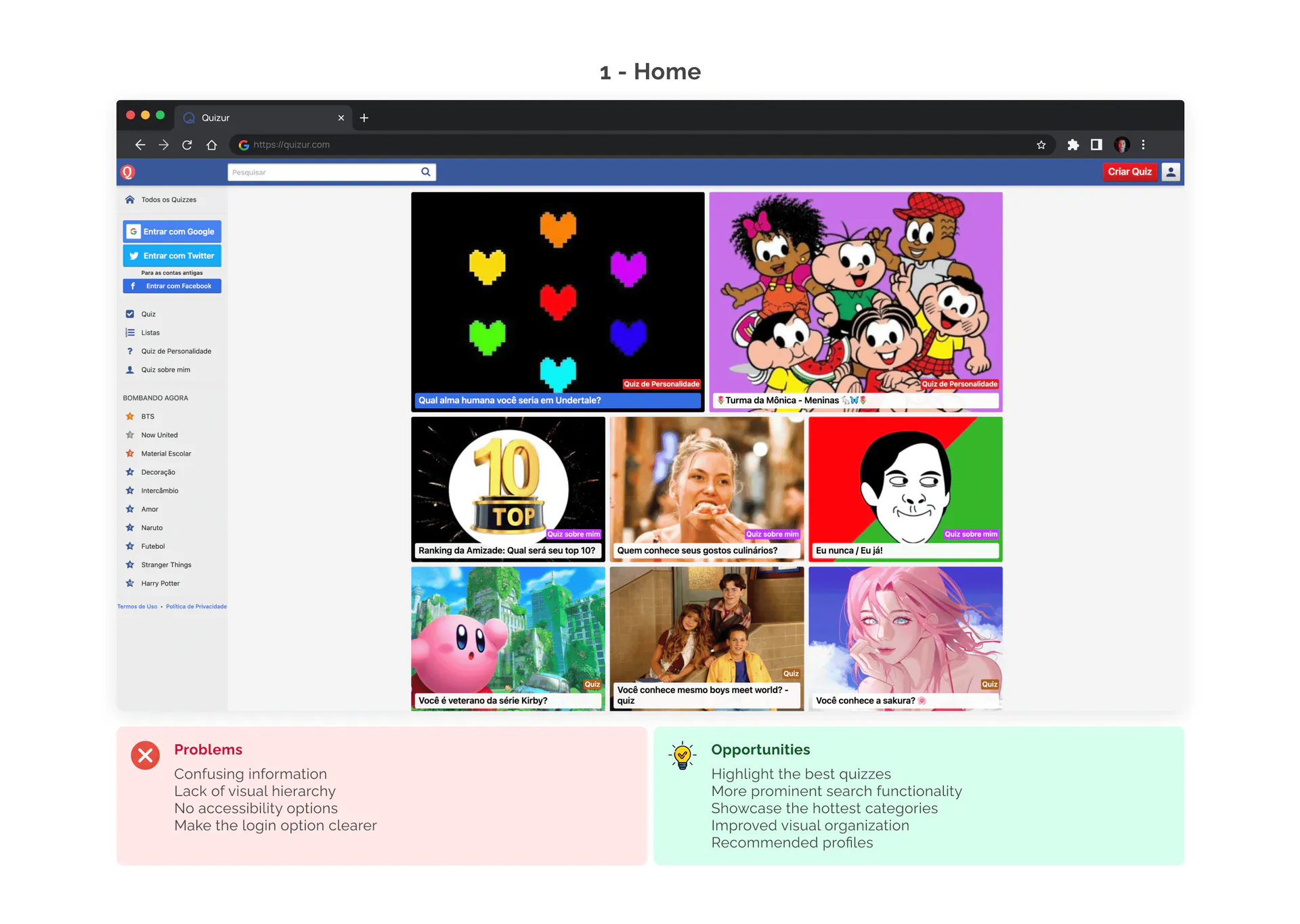Click the home icon beside Todos os Quizzes
Image resolution: width=1300 pixels, height=924 pixels.
click(x=130, y=200)
